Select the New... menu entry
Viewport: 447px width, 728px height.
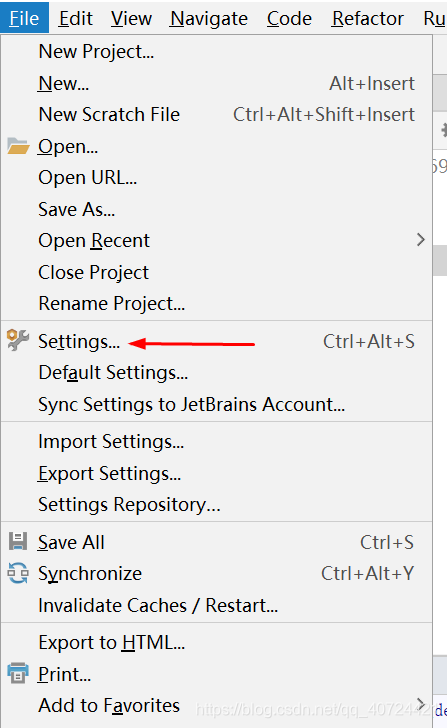[64, 84]
